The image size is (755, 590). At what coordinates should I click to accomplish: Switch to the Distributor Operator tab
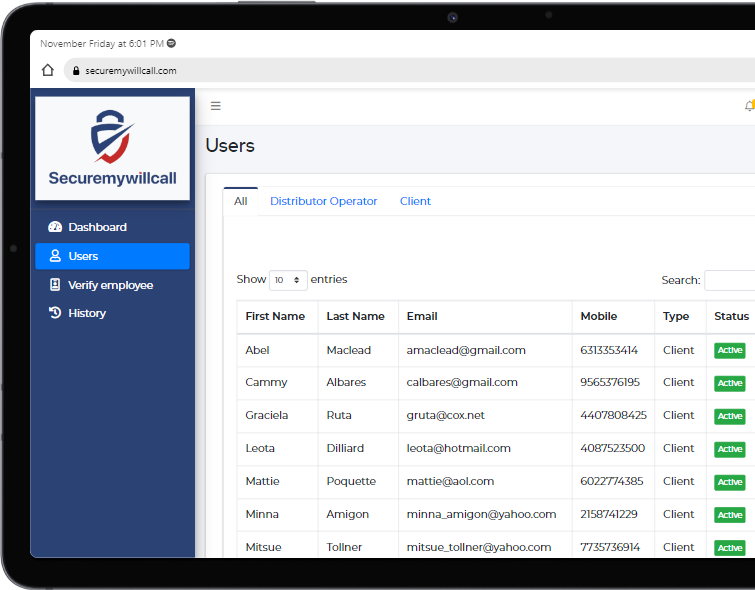[x=323, y=201]
